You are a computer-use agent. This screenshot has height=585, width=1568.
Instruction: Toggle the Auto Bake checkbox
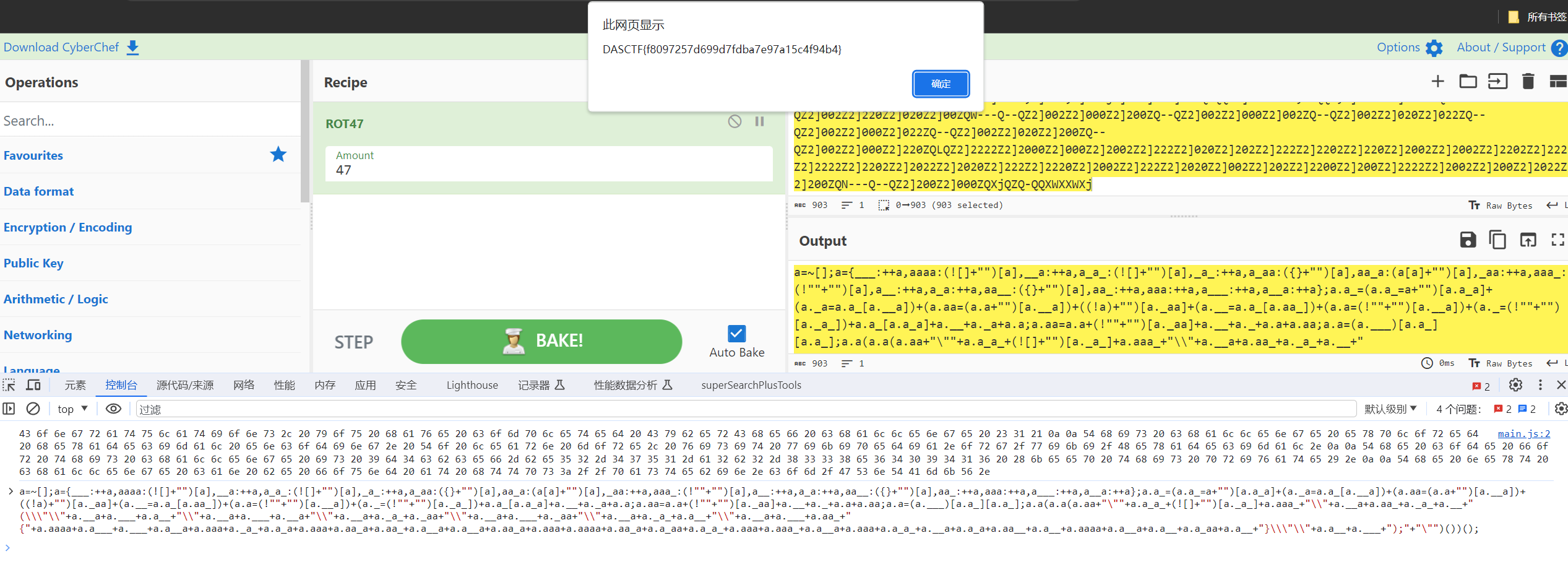(736, 334)
